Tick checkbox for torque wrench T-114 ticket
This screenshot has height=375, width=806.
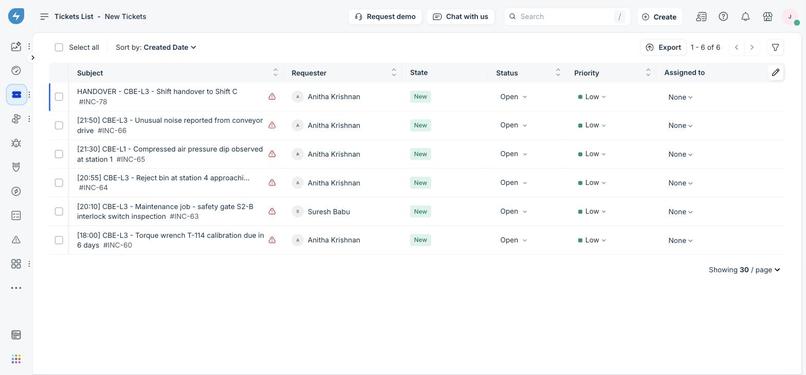59,240
